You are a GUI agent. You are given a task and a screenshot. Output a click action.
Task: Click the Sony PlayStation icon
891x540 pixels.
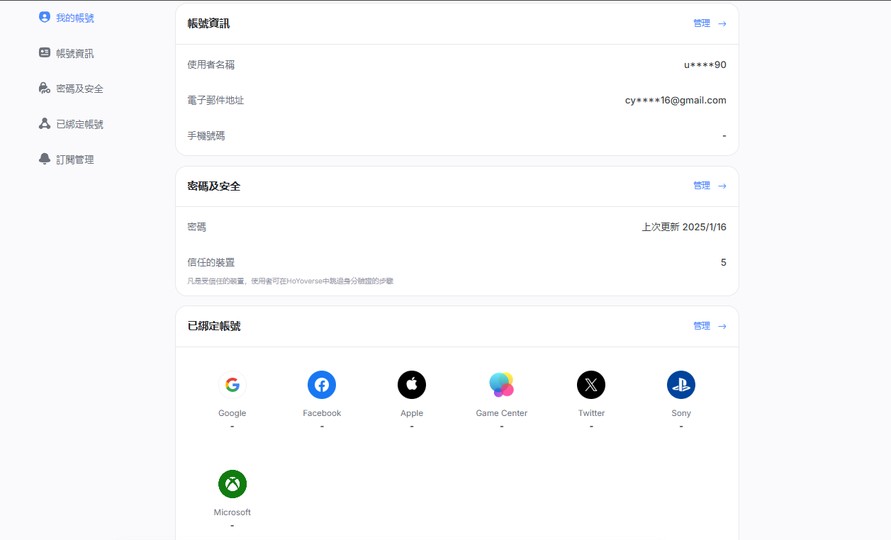tap(681, 385)
